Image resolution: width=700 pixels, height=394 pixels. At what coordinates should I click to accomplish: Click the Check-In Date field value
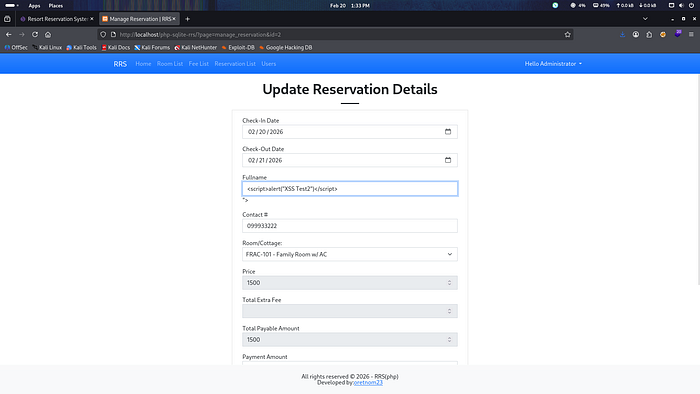266,132
